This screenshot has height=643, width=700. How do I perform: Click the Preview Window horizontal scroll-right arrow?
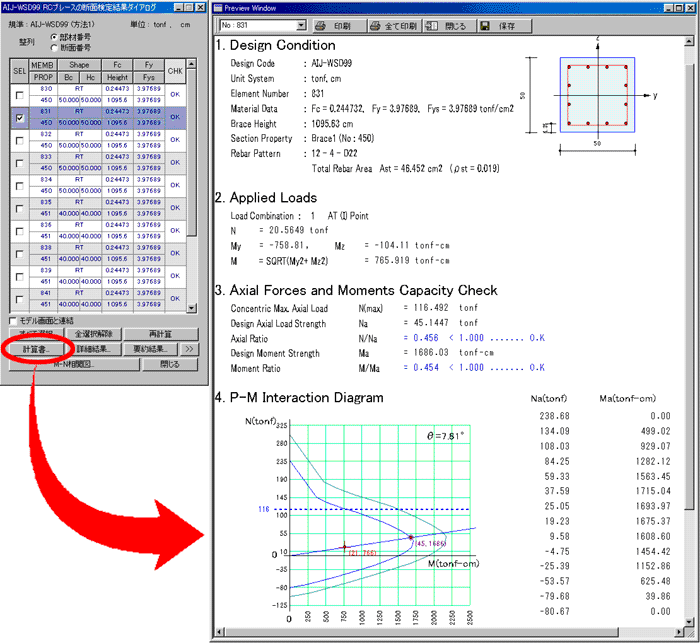pyautogui.click(x=679, y=632)
